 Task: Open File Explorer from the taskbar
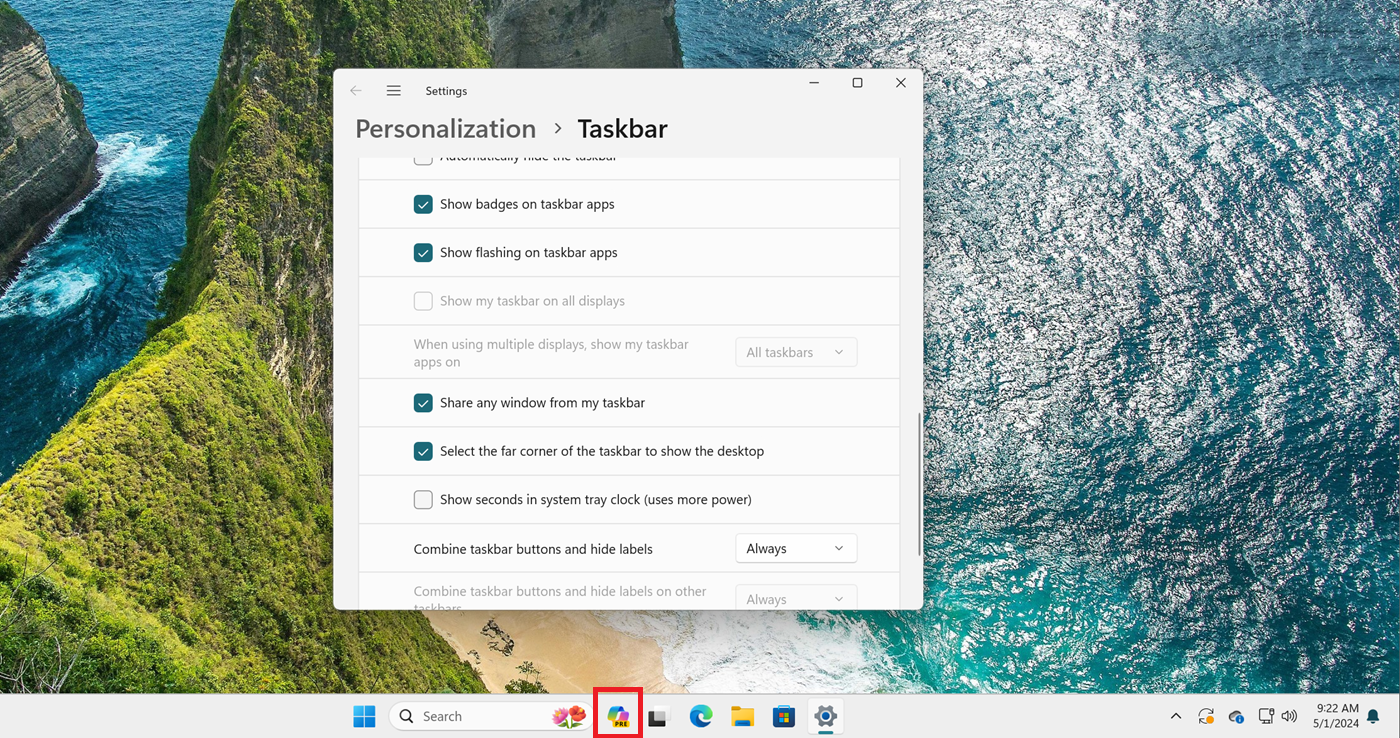click(x=742, y=716)
